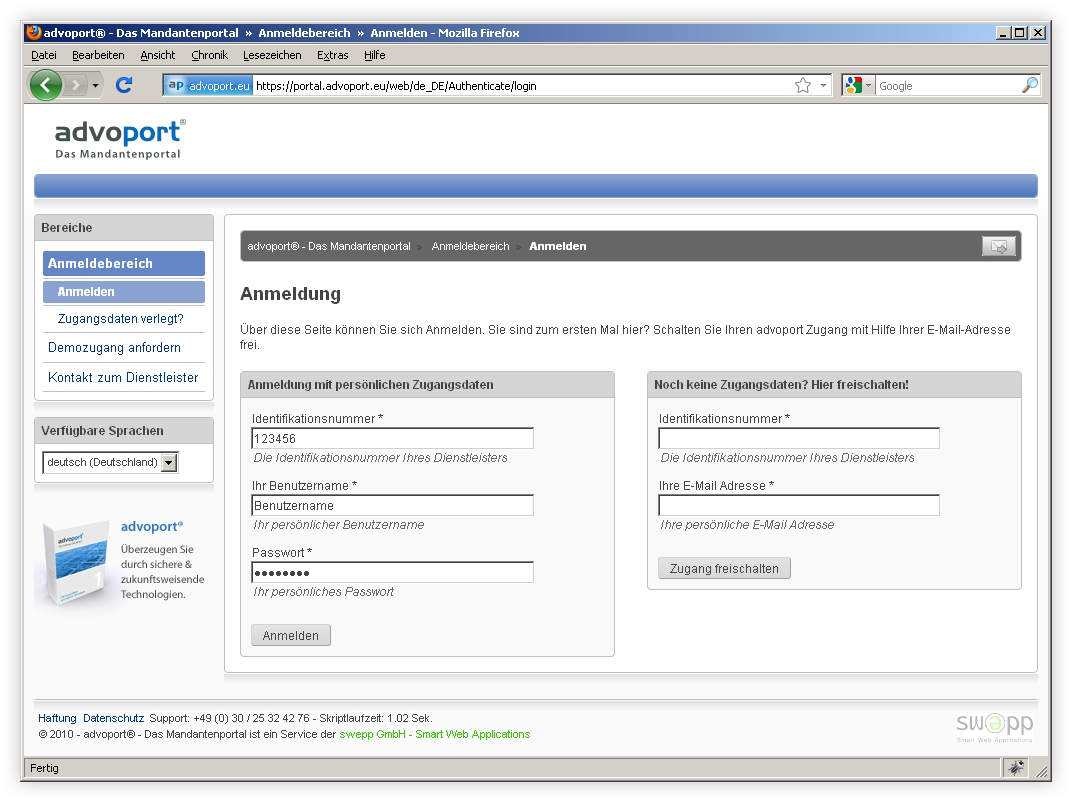Click the 'Ihr persönliches Passwort' hint text
Image resolution: width=1072 pixels, height=802 pixels.
click(323, 591)
